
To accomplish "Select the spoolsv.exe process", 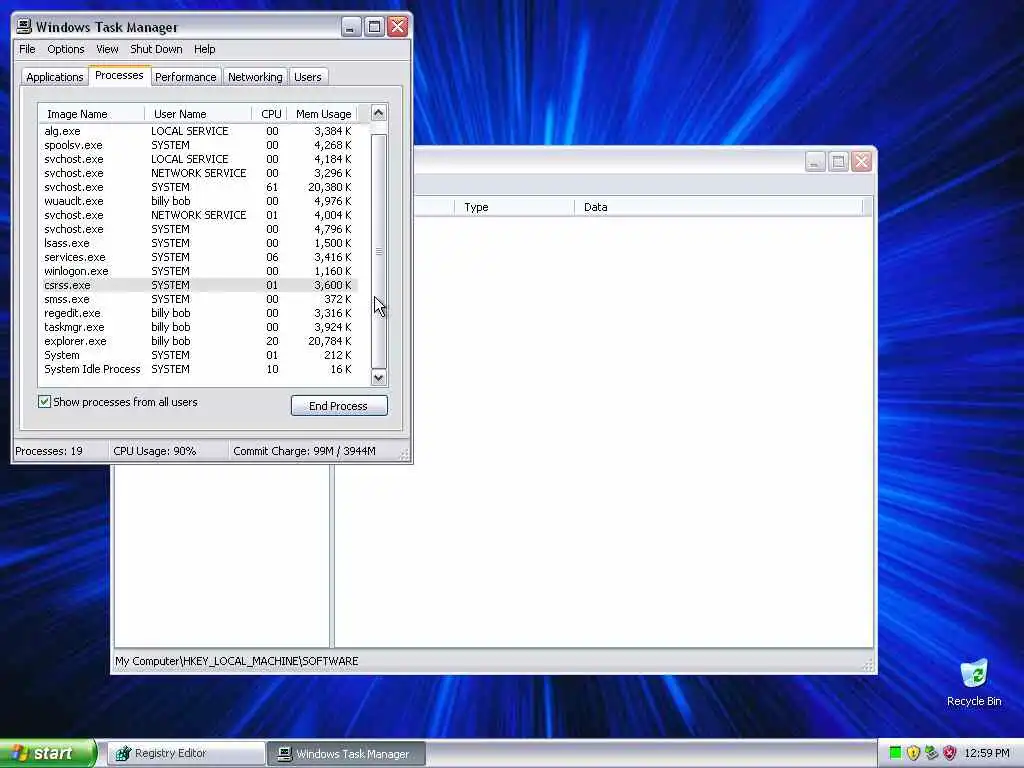I will [198, 145].
